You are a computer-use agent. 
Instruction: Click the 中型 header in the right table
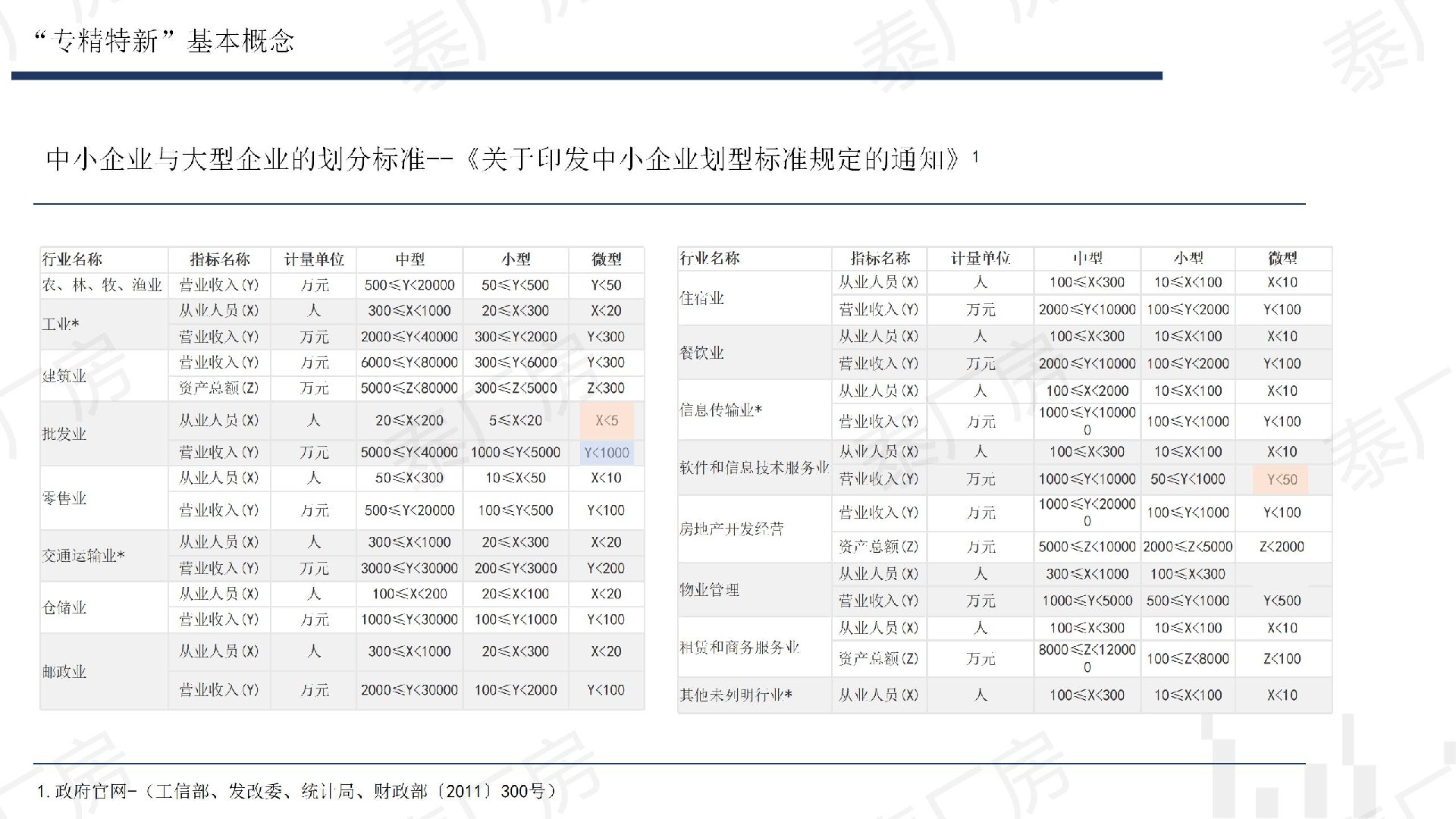tap(1087, 259)
